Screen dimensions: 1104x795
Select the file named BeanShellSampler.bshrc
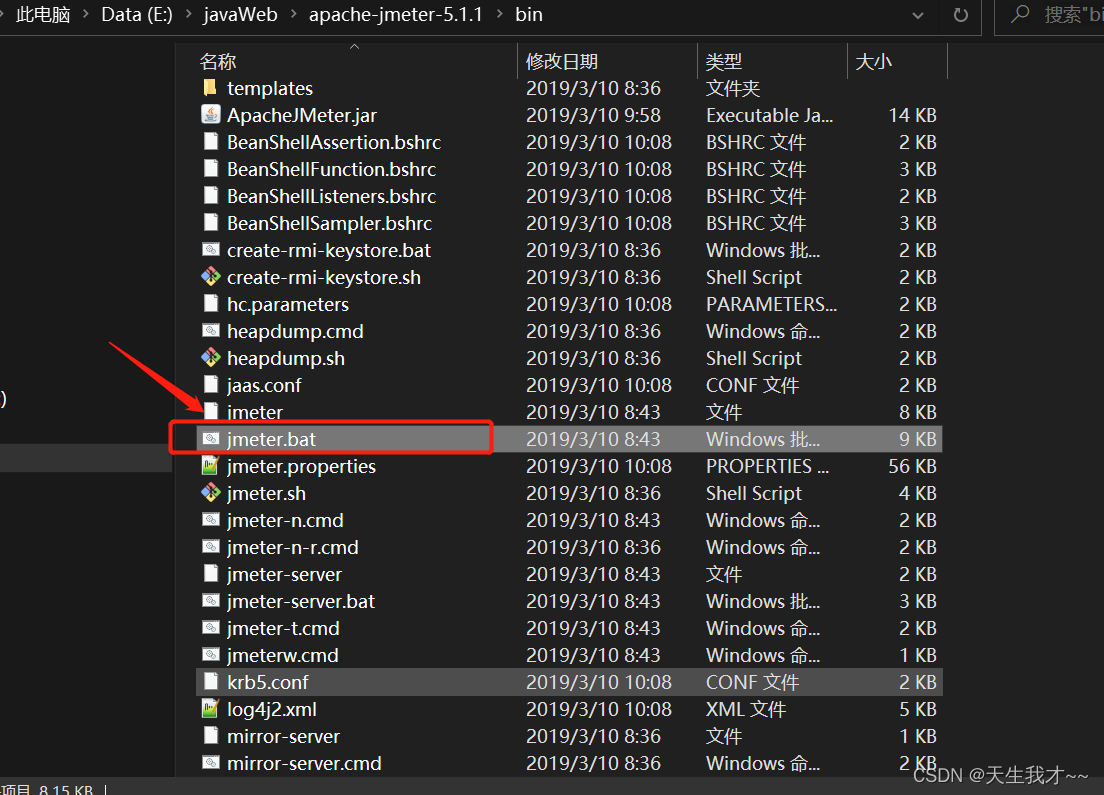click(329, 223)
